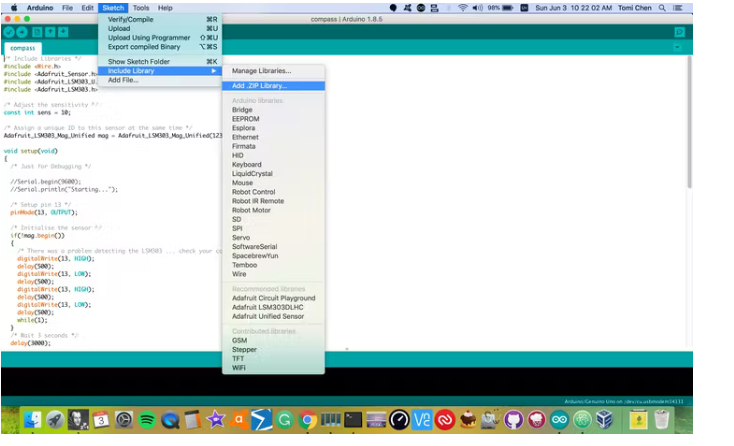Open the Edit menu
This screenshot has height=446, width=734.
(88, 8)
